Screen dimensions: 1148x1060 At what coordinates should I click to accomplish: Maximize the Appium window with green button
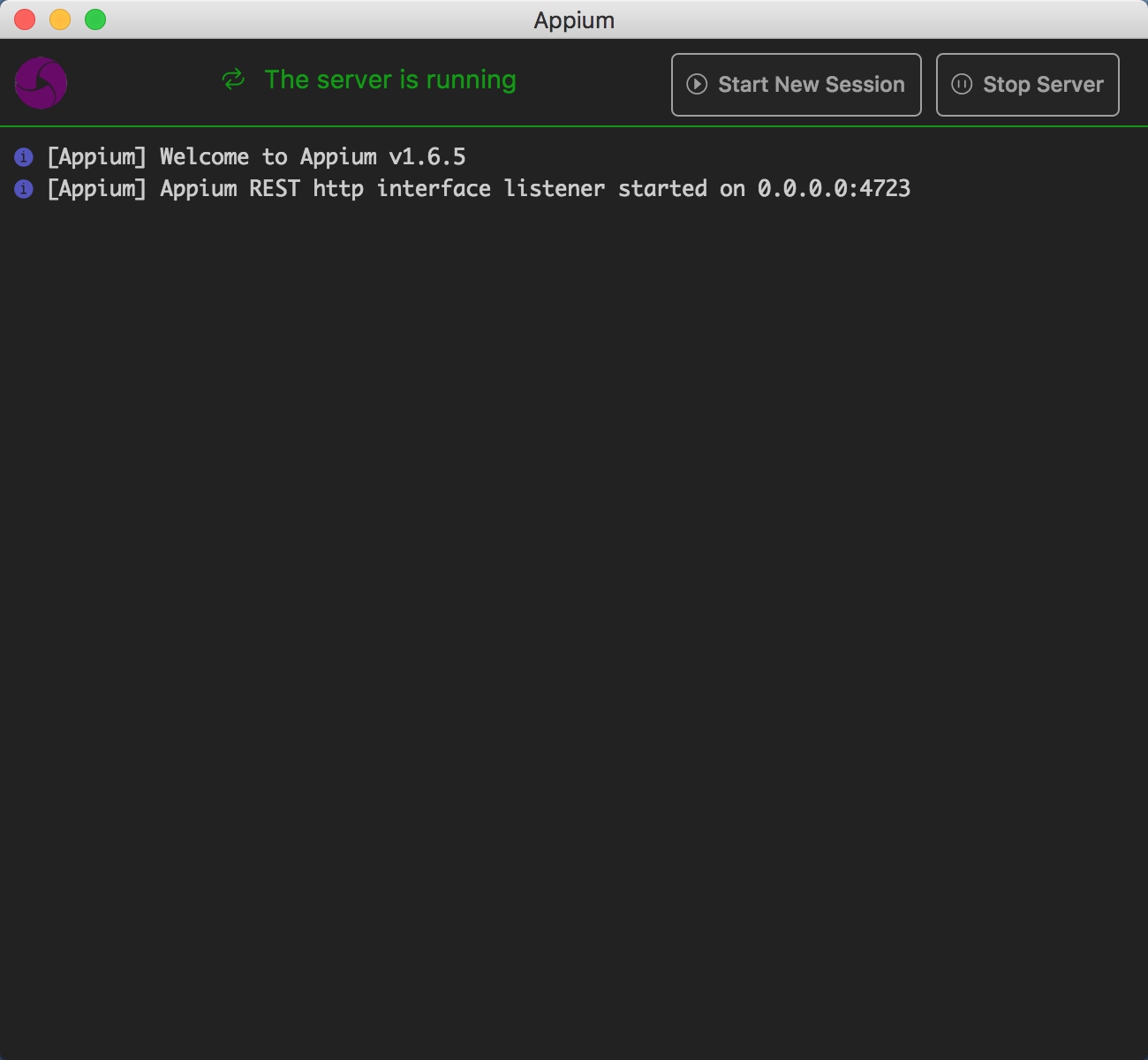pyautogui.click(x=95, y=19)
